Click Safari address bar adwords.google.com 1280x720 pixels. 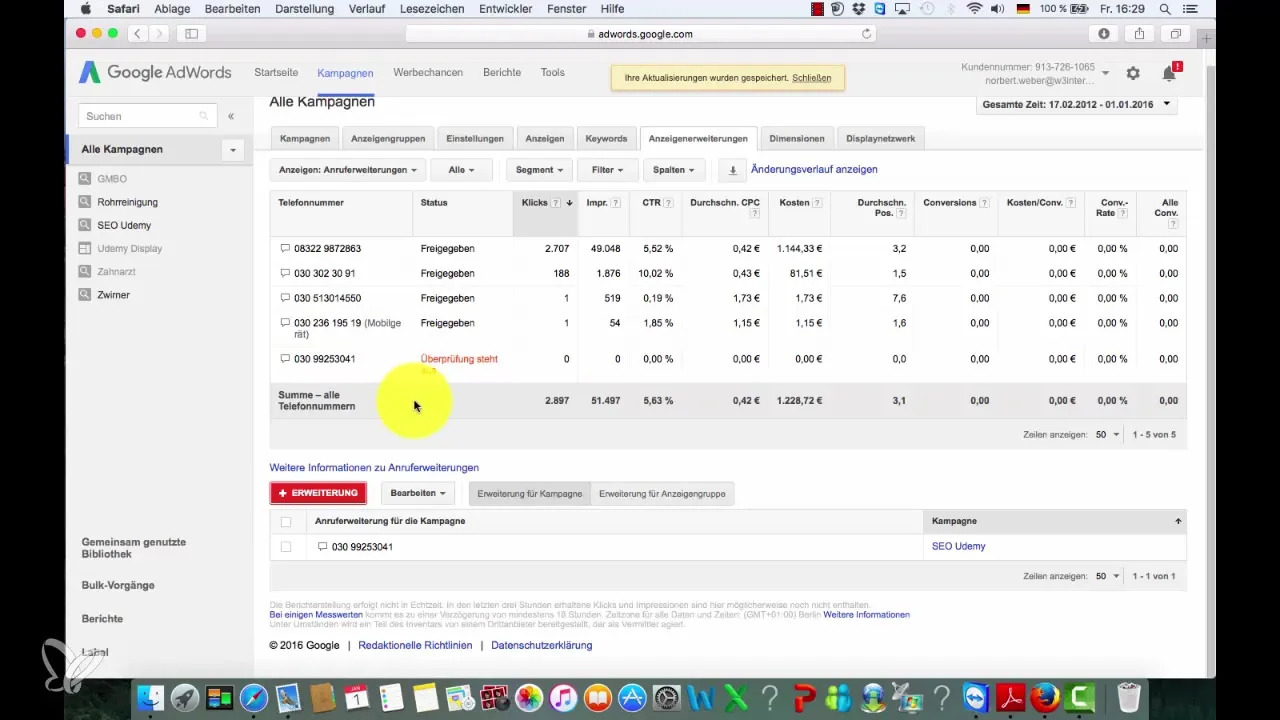641,33
